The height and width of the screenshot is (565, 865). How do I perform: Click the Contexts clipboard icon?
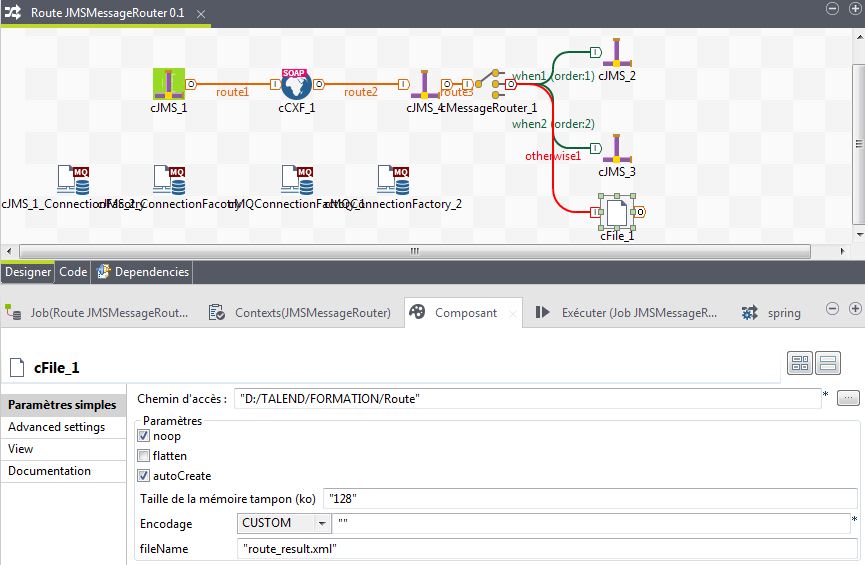tap(216, 312)
